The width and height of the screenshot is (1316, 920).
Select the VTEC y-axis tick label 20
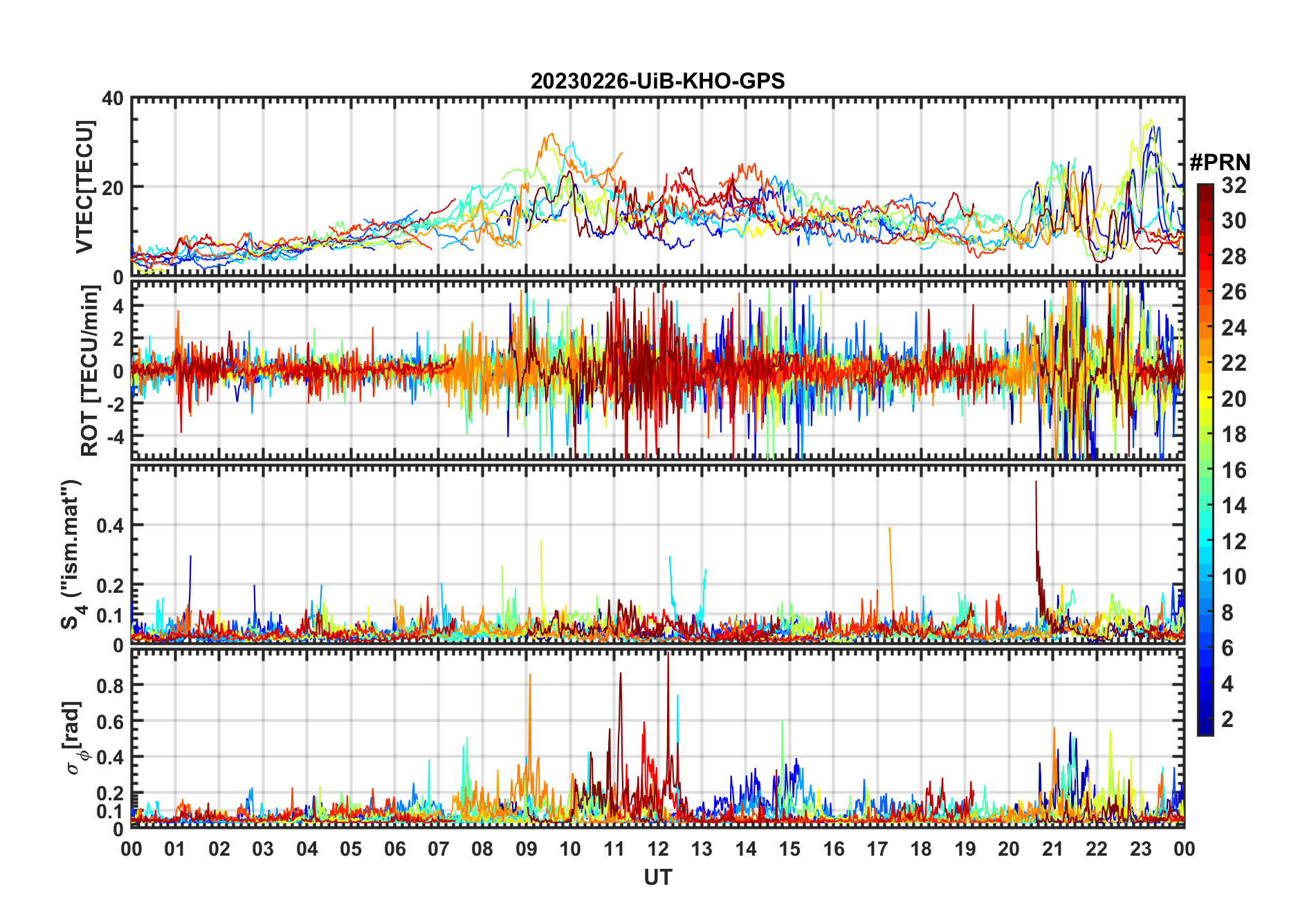point(113,187)
